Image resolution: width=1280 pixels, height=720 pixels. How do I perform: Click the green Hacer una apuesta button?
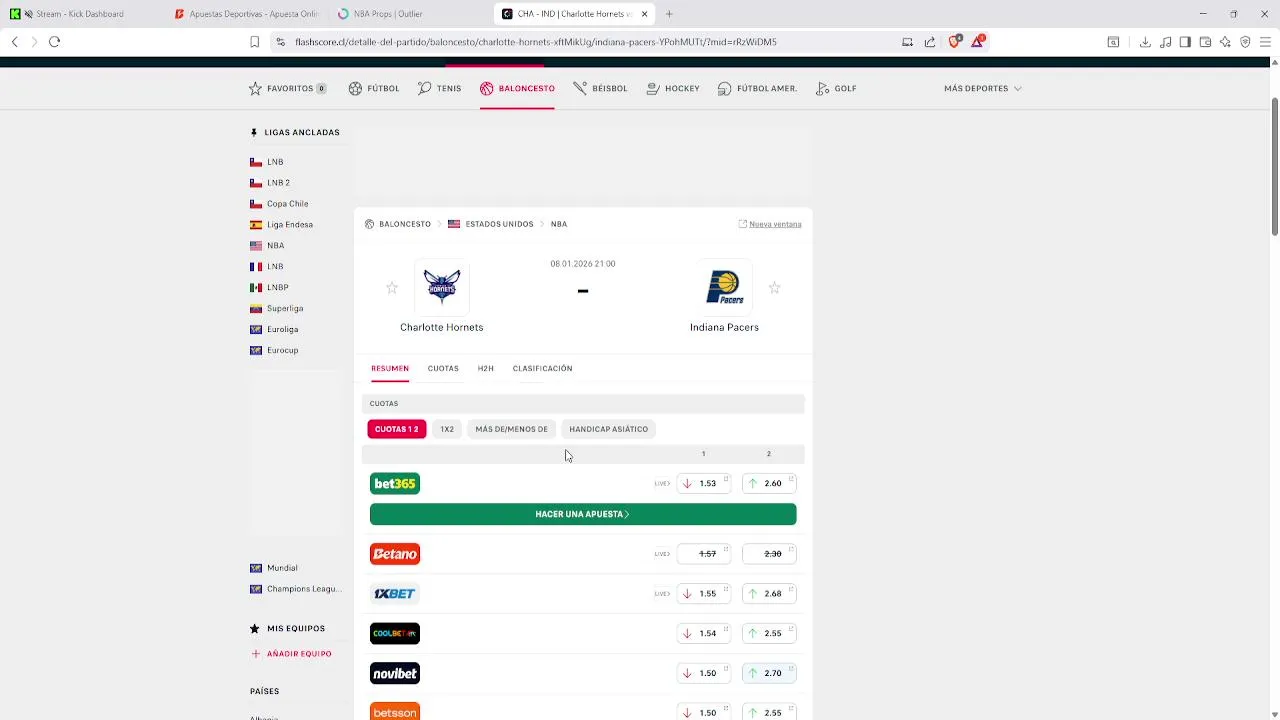[583, 514]
